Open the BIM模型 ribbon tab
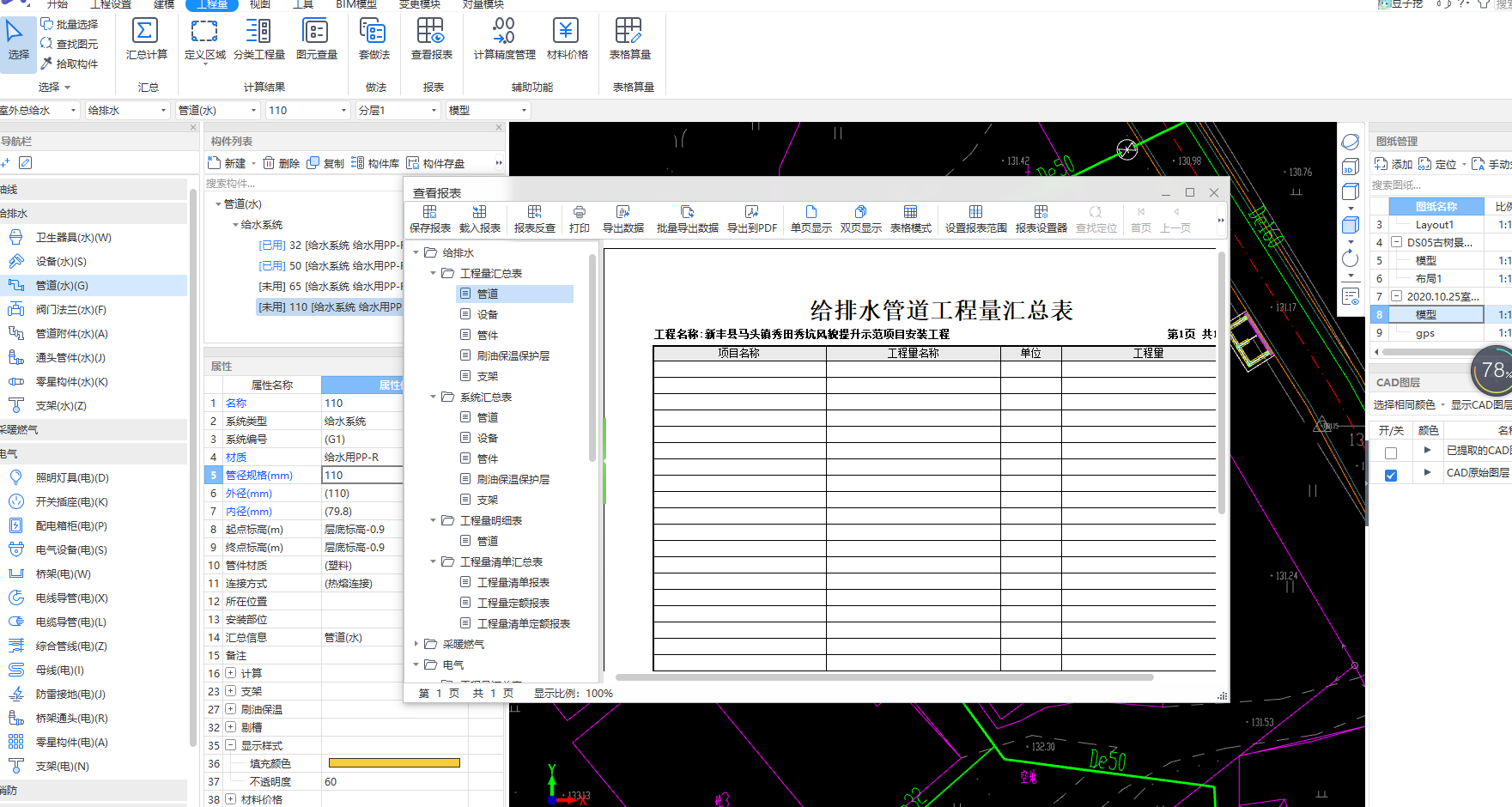The height and width of the screenshot is (807, 1512). pyautogui.click(x=356, y=4)
